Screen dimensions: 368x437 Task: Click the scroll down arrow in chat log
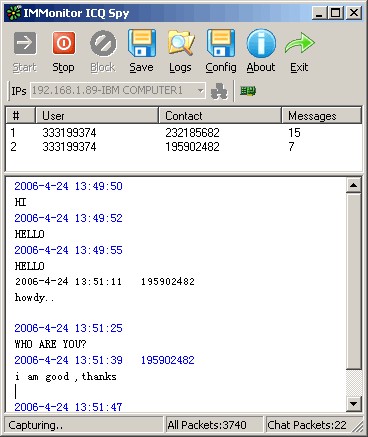click(354, 404)
